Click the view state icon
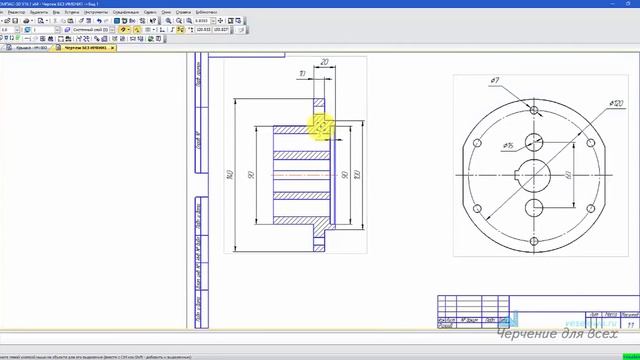Image resolution: width=640 pixels, height=360 pixels. (x=27, y=30)
